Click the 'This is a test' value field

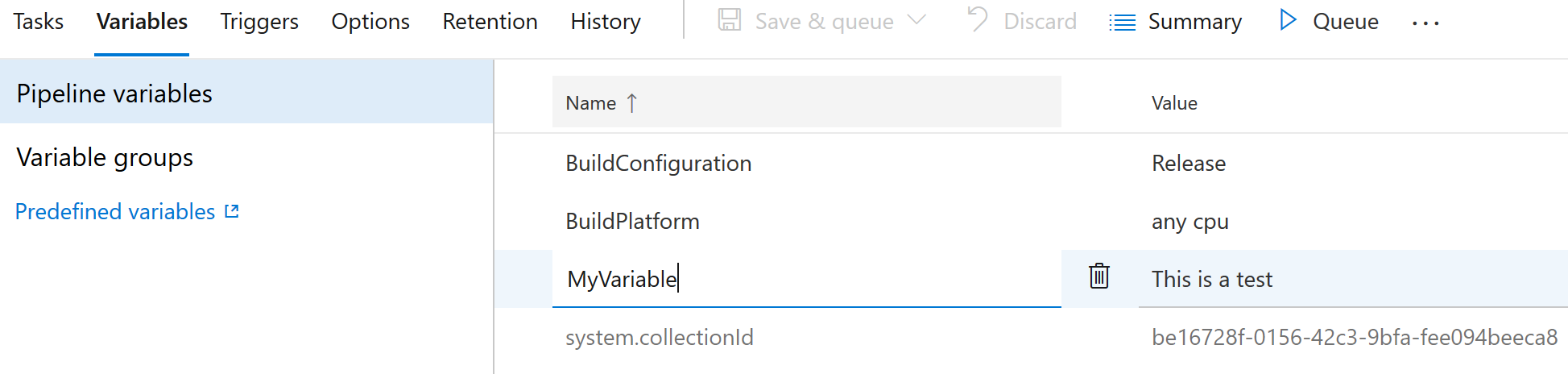coord(1353,279)
